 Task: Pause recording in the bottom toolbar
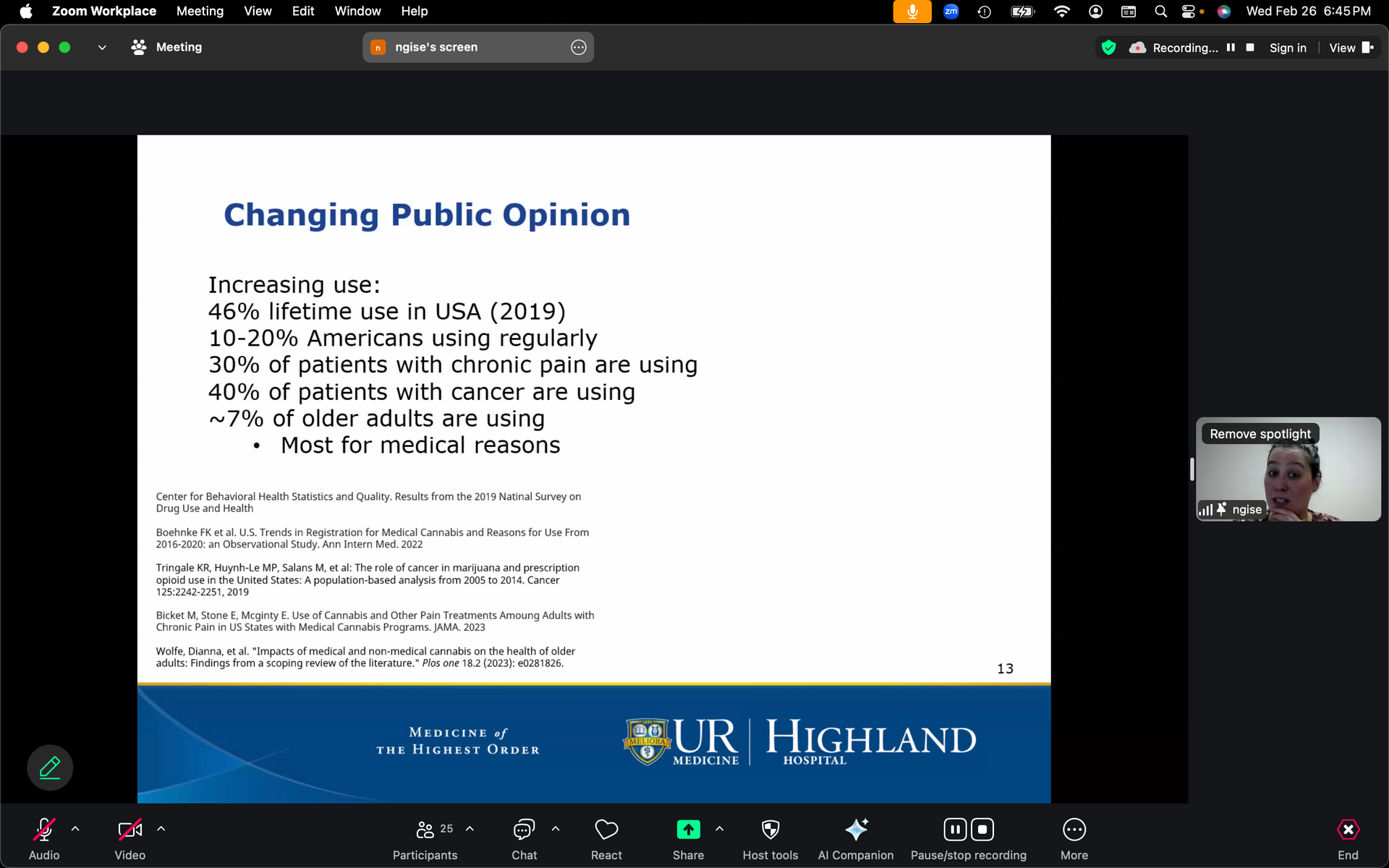955,830
